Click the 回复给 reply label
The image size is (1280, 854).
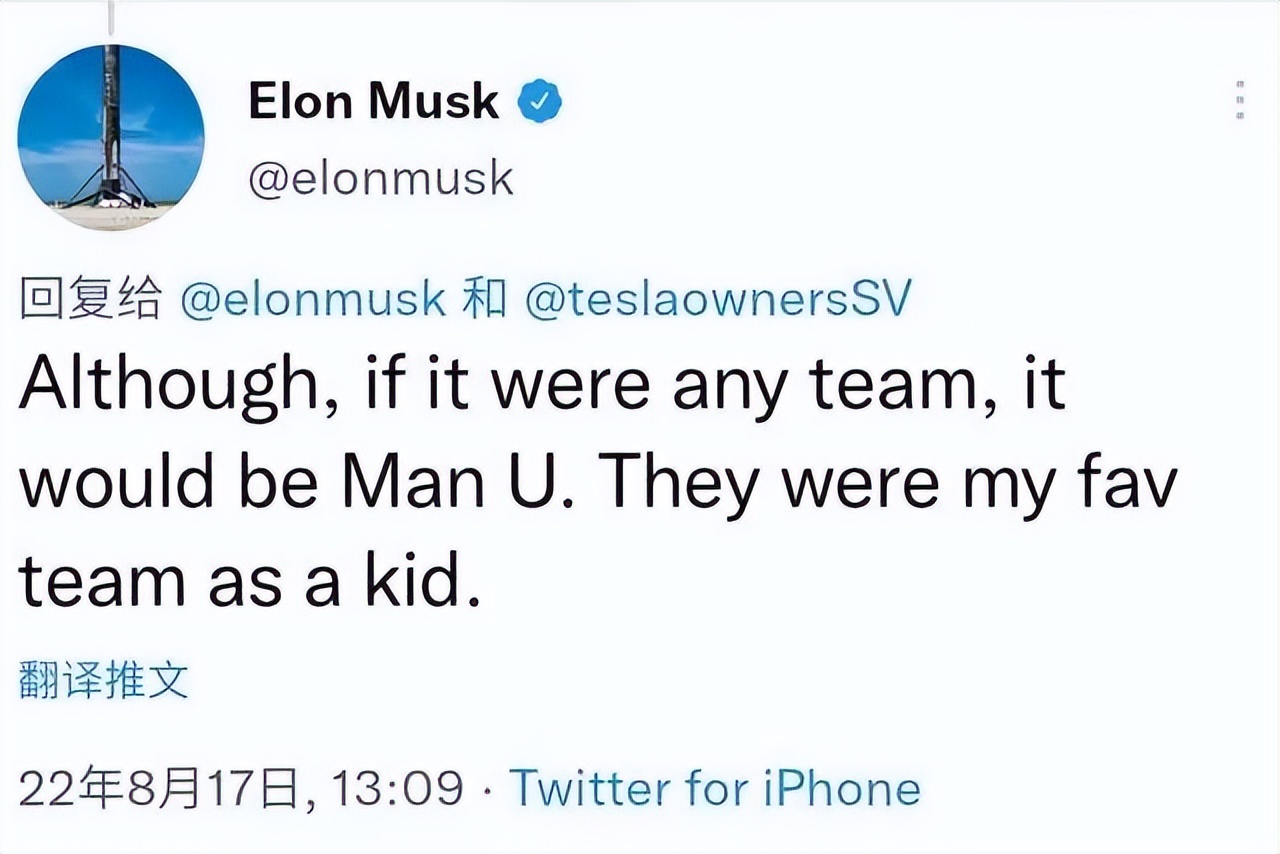90,299
